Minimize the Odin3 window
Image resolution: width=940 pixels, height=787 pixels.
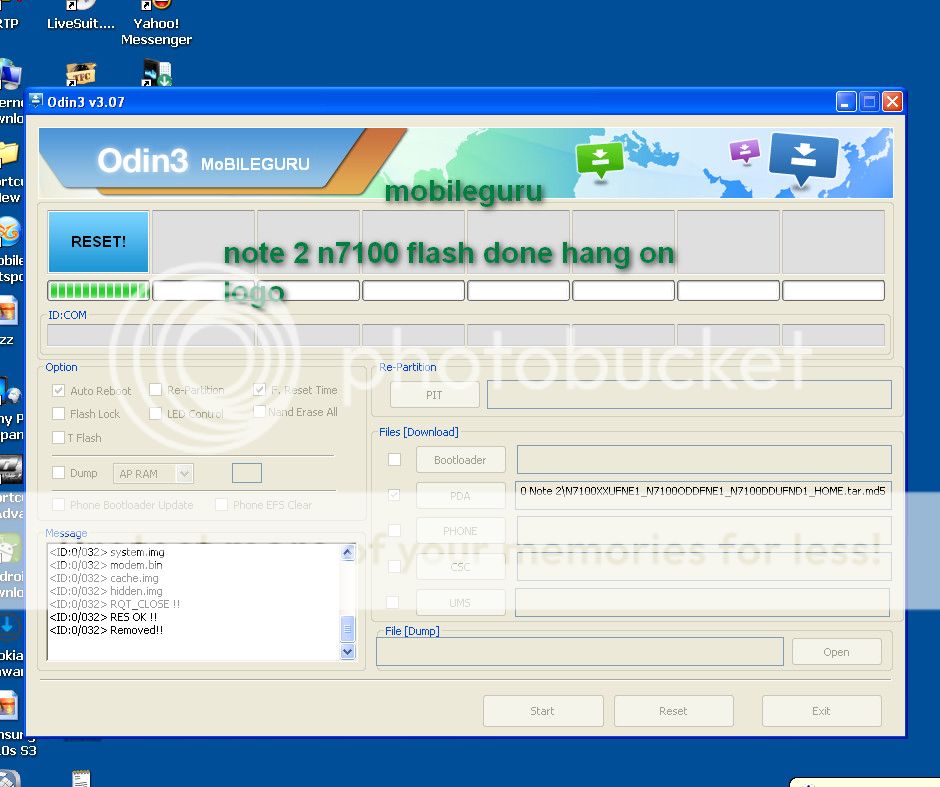pyautogui.click(x=845, y=102)
